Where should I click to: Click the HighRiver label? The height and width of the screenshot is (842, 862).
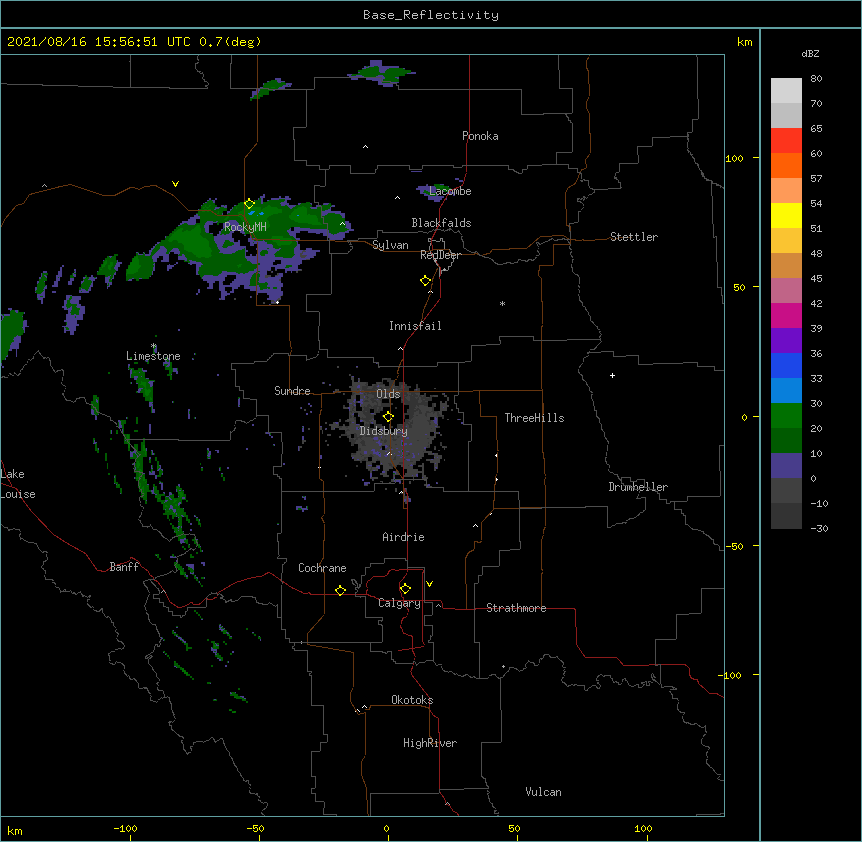click(x=430, y=743)
